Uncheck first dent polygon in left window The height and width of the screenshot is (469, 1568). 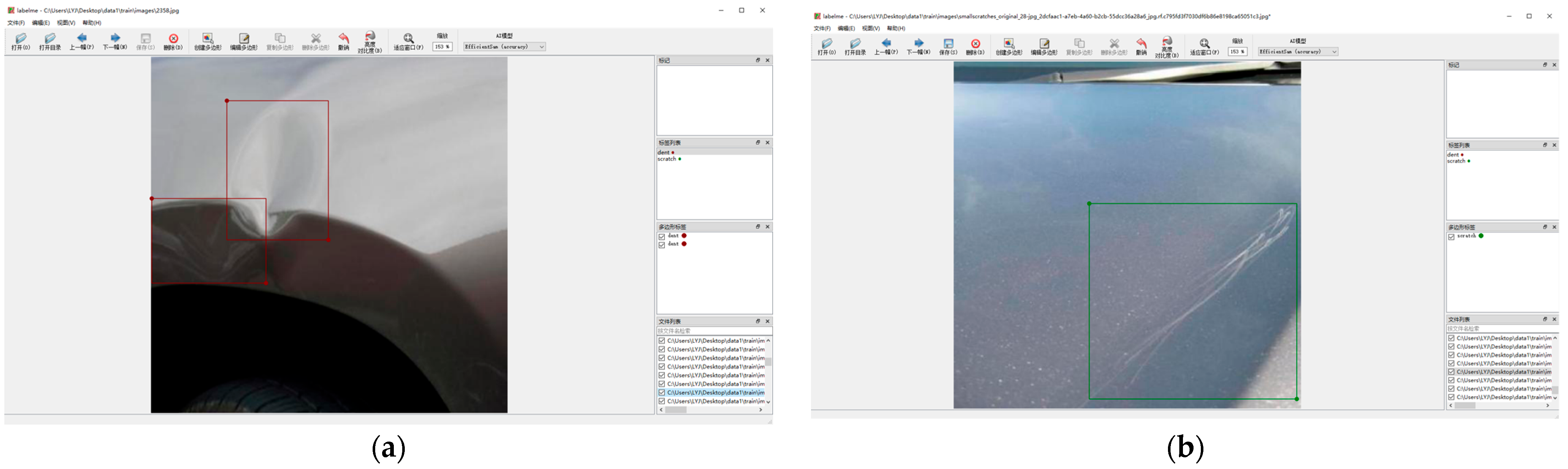tap(662, 237)
